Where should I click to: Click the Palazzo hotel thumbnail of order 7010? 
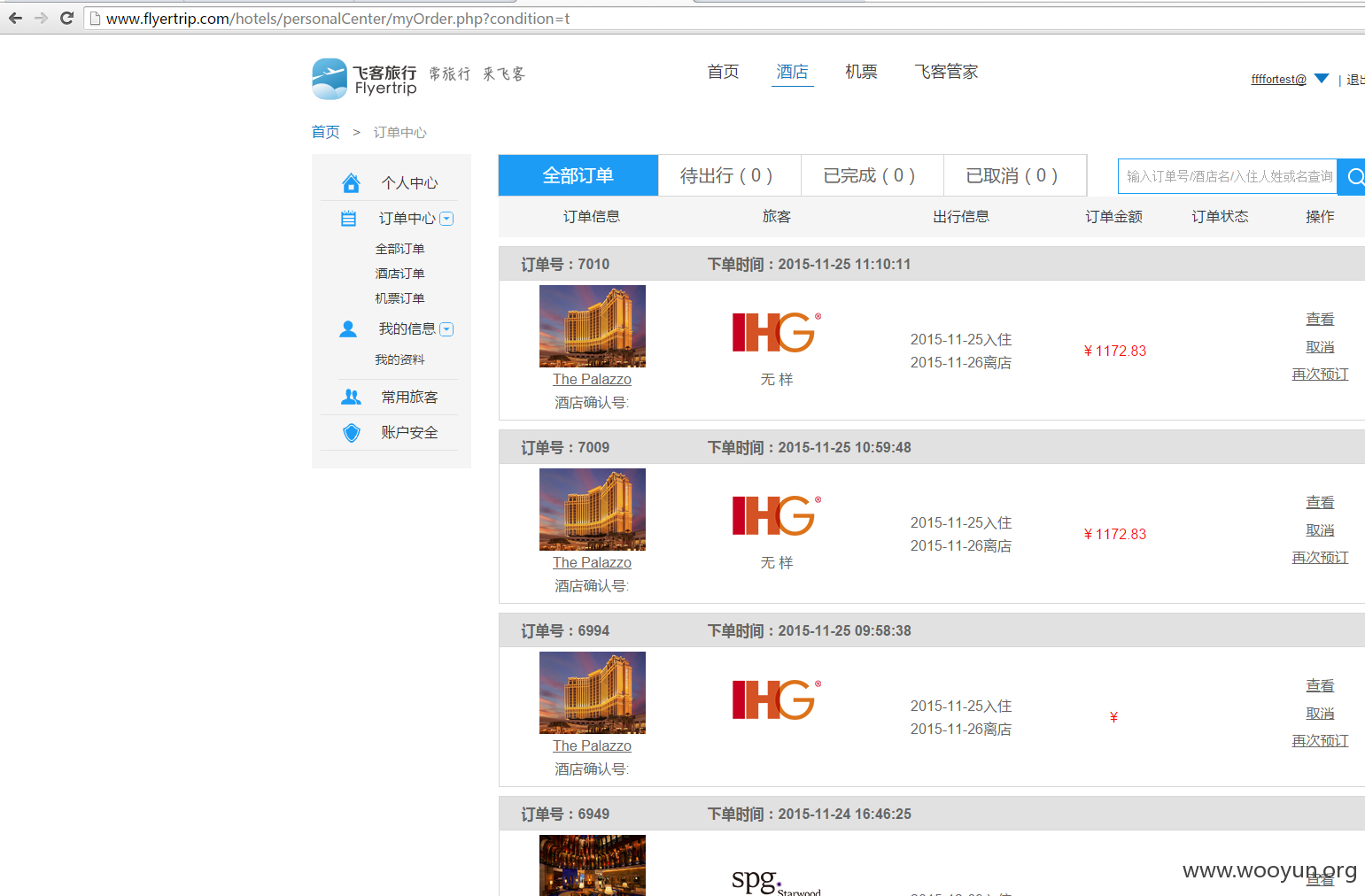pos(593,326)
